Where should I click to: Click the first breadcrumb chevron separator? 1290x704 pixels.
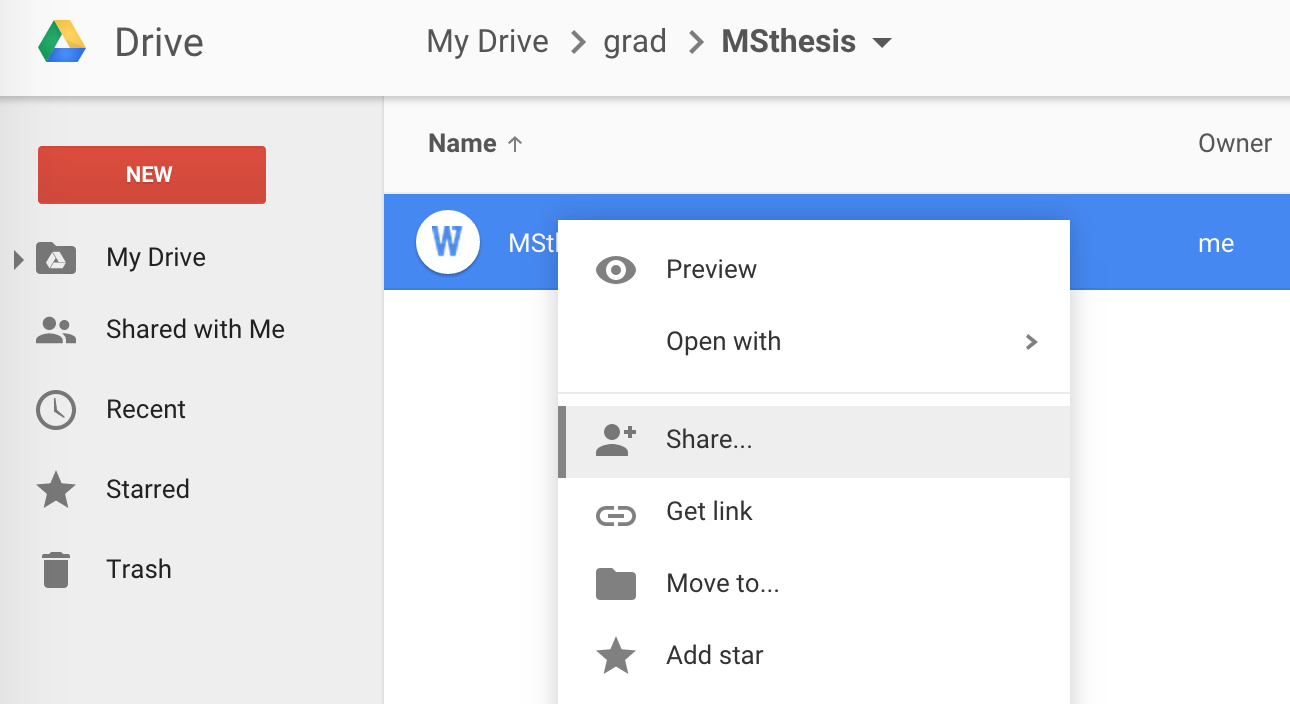(x=577, y=43)
